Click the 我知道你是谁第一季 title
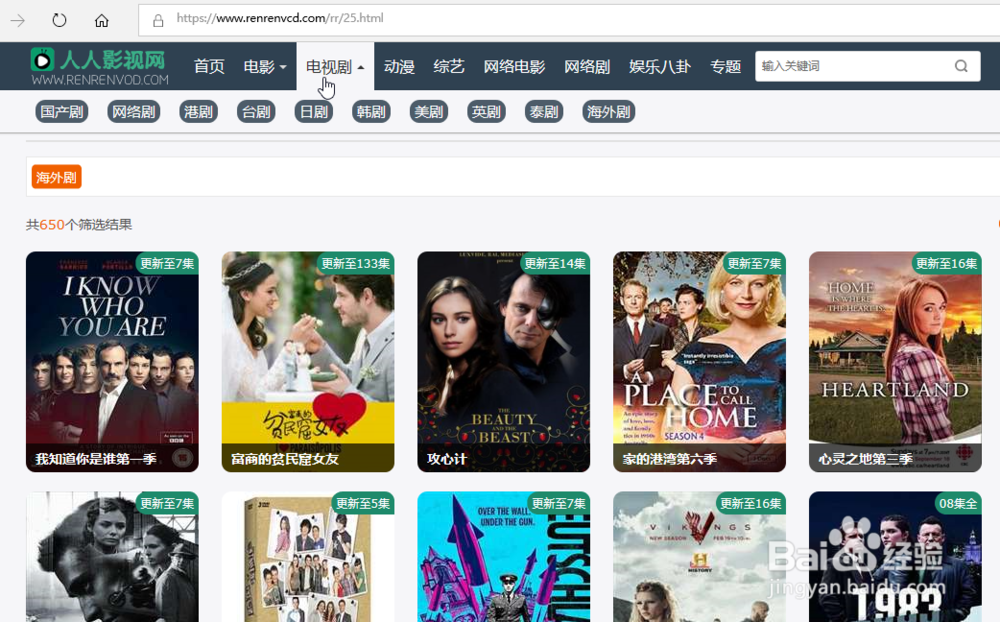Image resolution: width=1000 pixels, height=622 pixels. tap(96, 459)
